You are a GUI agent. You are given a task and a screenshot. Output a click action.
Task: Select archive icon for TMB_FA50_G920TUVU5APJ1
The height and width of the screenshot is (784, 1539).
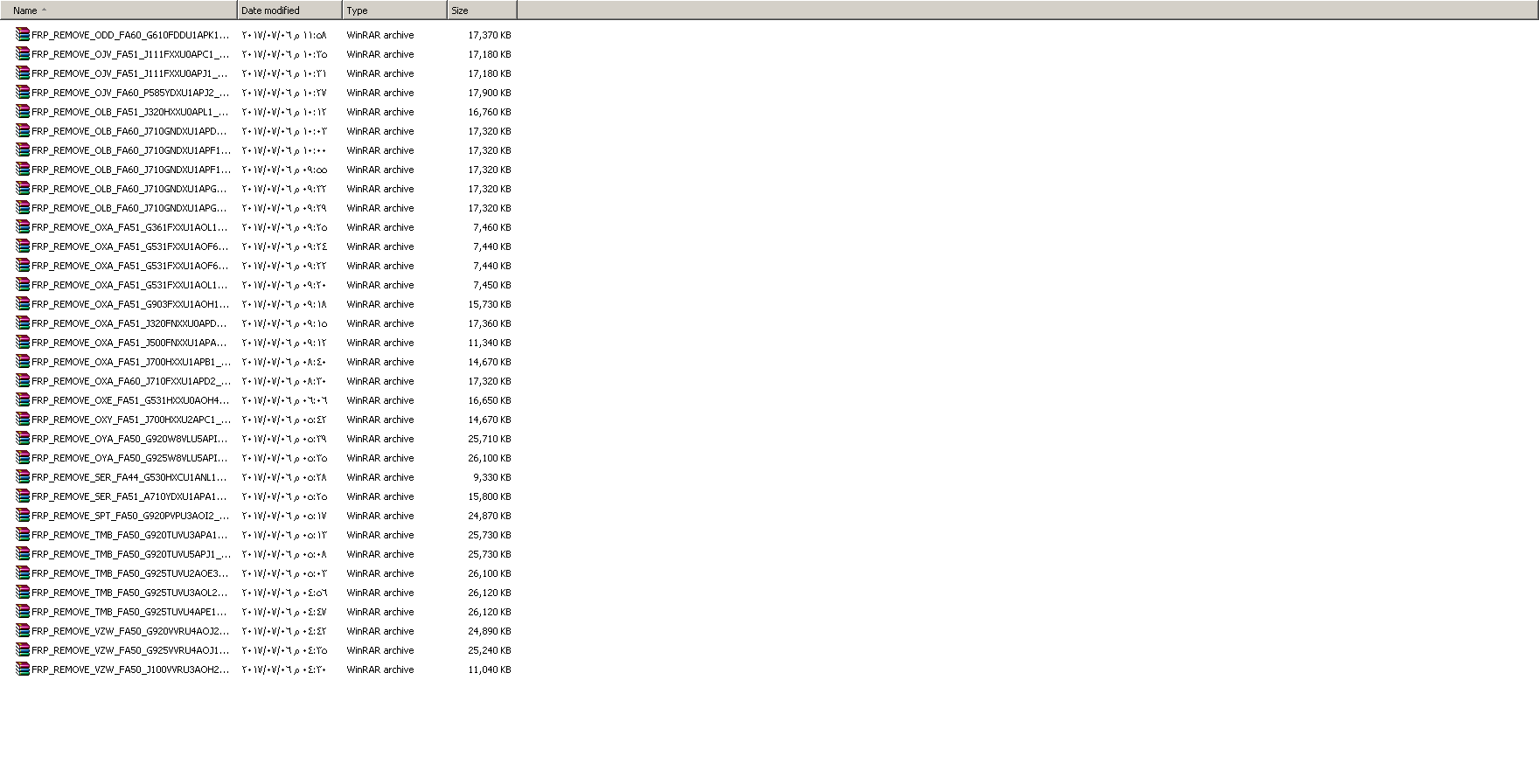pyautogui.click(x=23, y=554)
